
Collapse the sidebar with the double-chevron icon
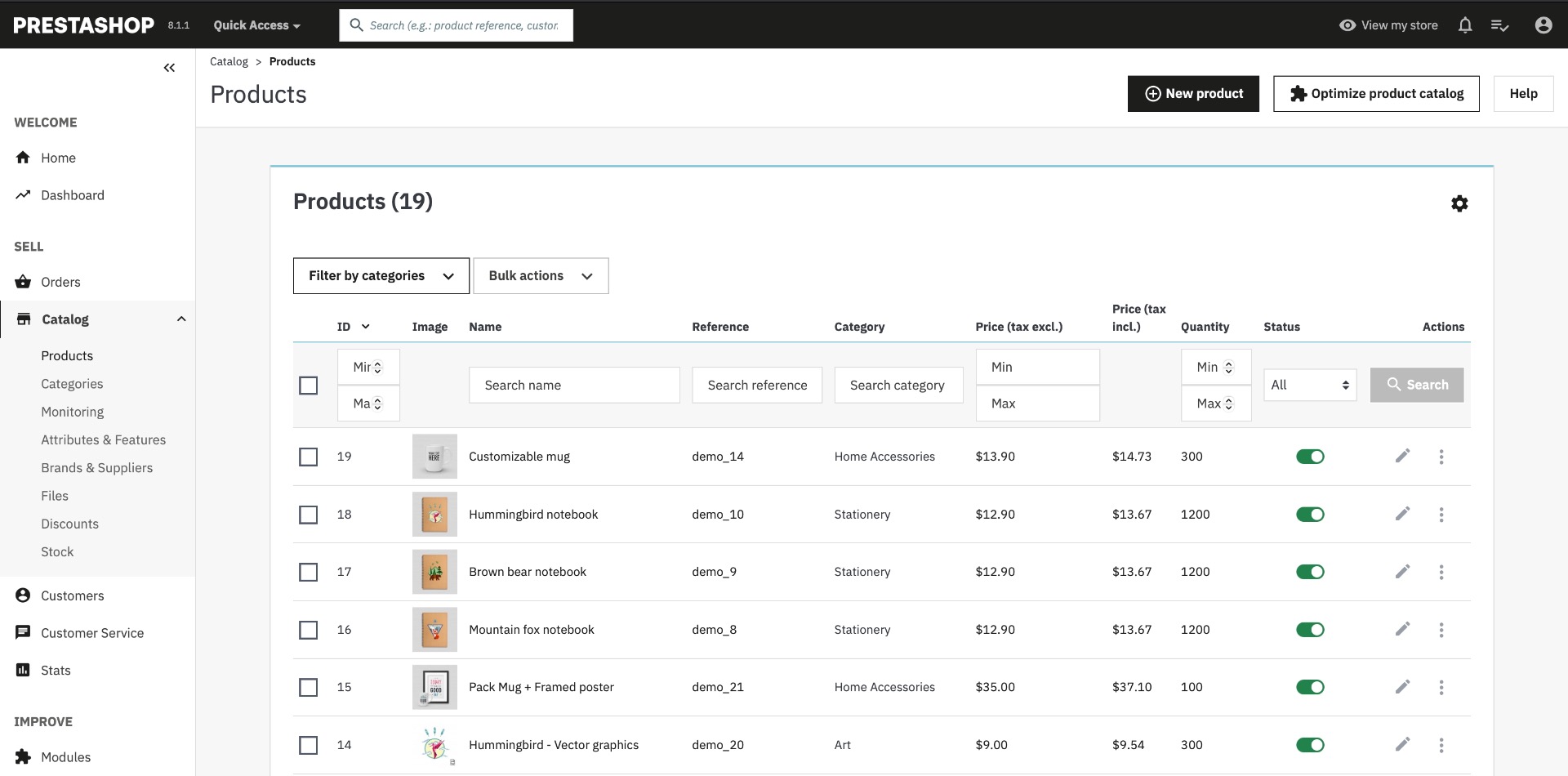170,68
